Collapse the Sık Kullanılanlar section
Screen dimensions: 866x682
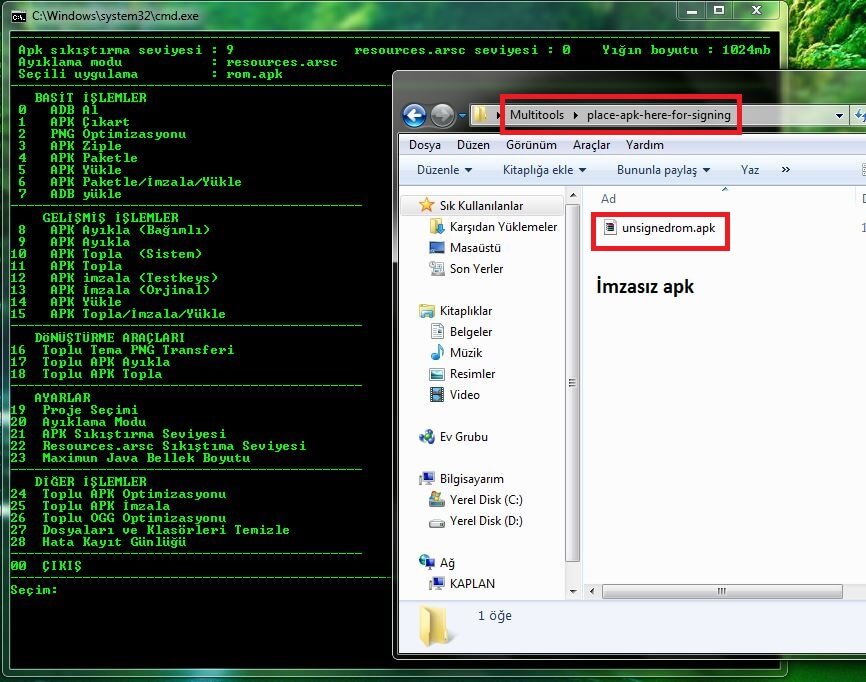[x=410, y=205]
